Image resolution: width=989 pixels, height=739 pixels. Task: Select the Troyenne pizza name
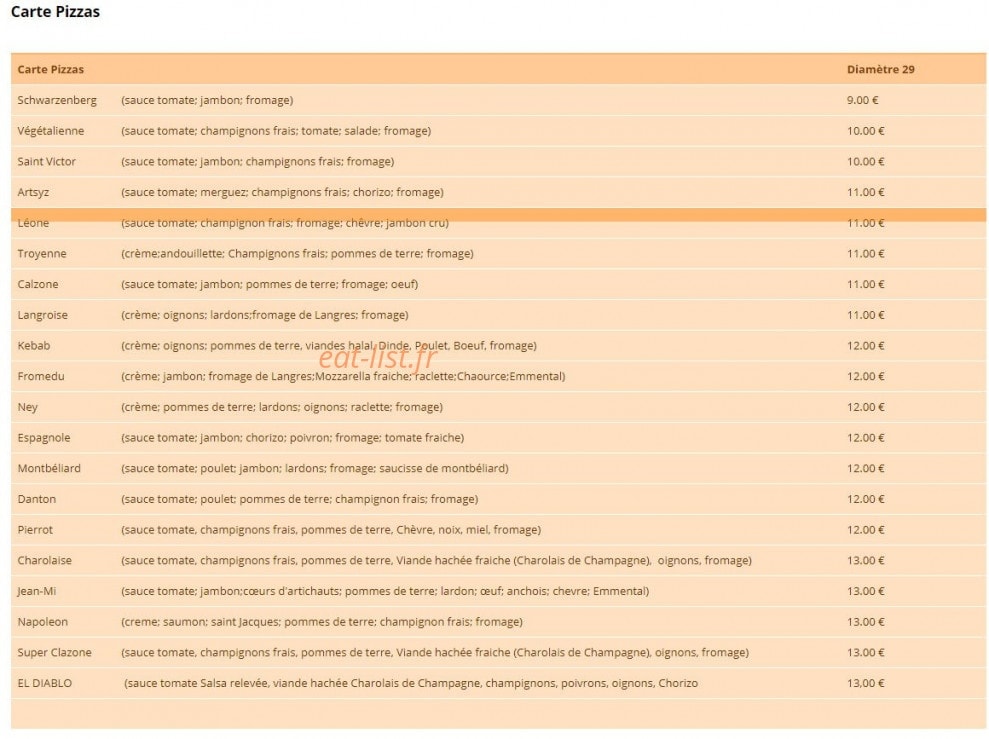click(42, 253)
